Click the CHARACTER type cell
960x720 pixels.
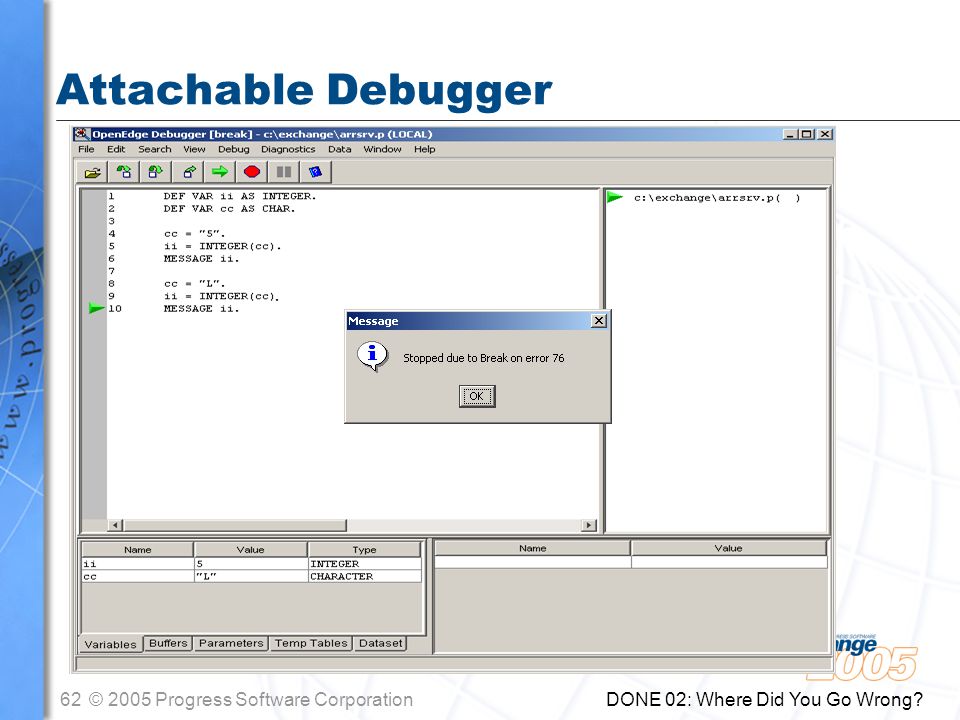pos(364,576)
